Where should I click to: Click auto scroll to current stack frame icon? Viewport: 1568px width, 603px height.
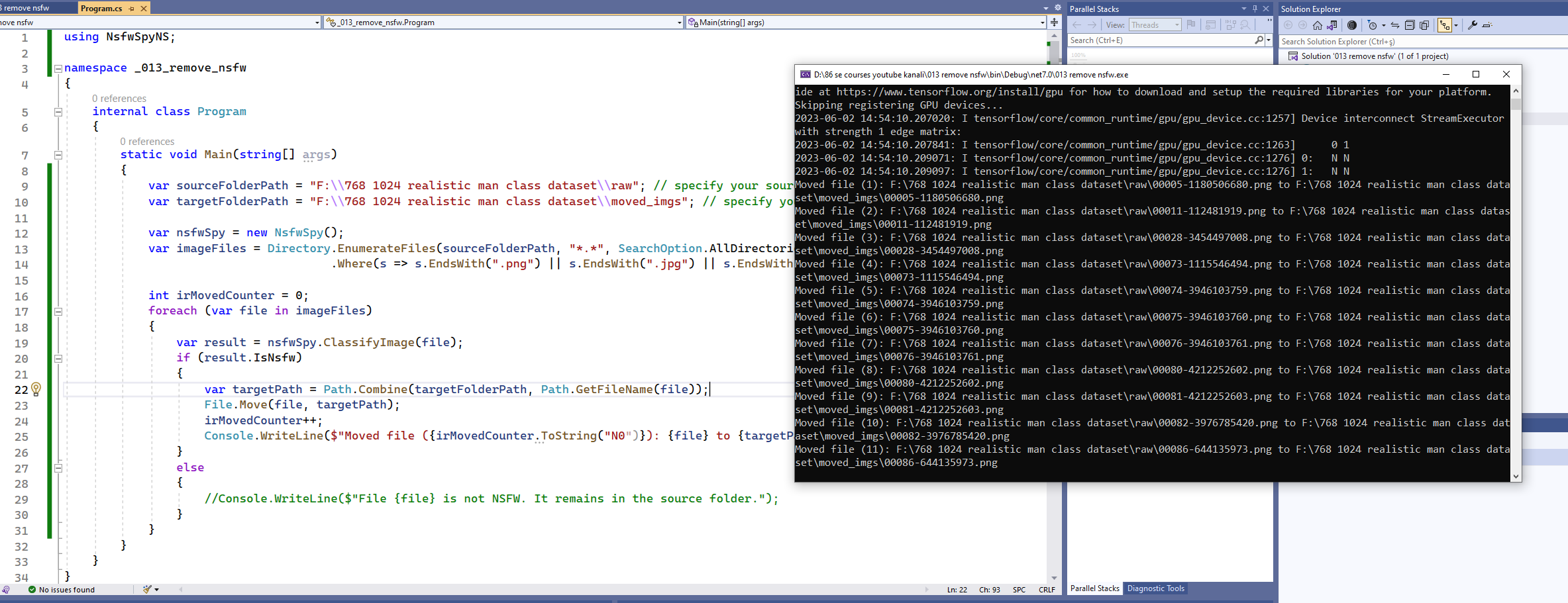click(1230, 25)
